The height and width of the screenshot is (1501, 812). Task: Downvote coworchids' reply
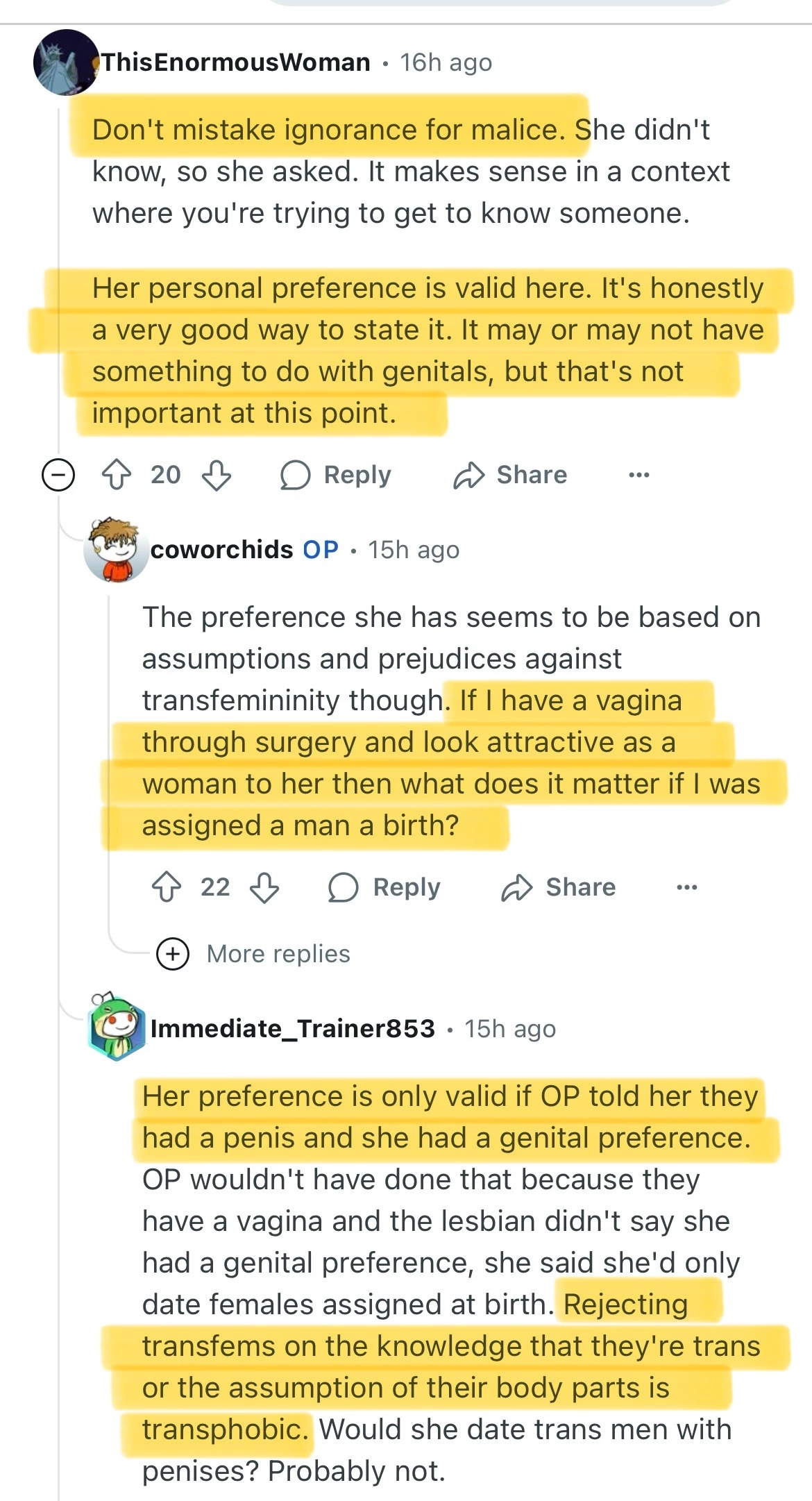[x=264, y=887]
